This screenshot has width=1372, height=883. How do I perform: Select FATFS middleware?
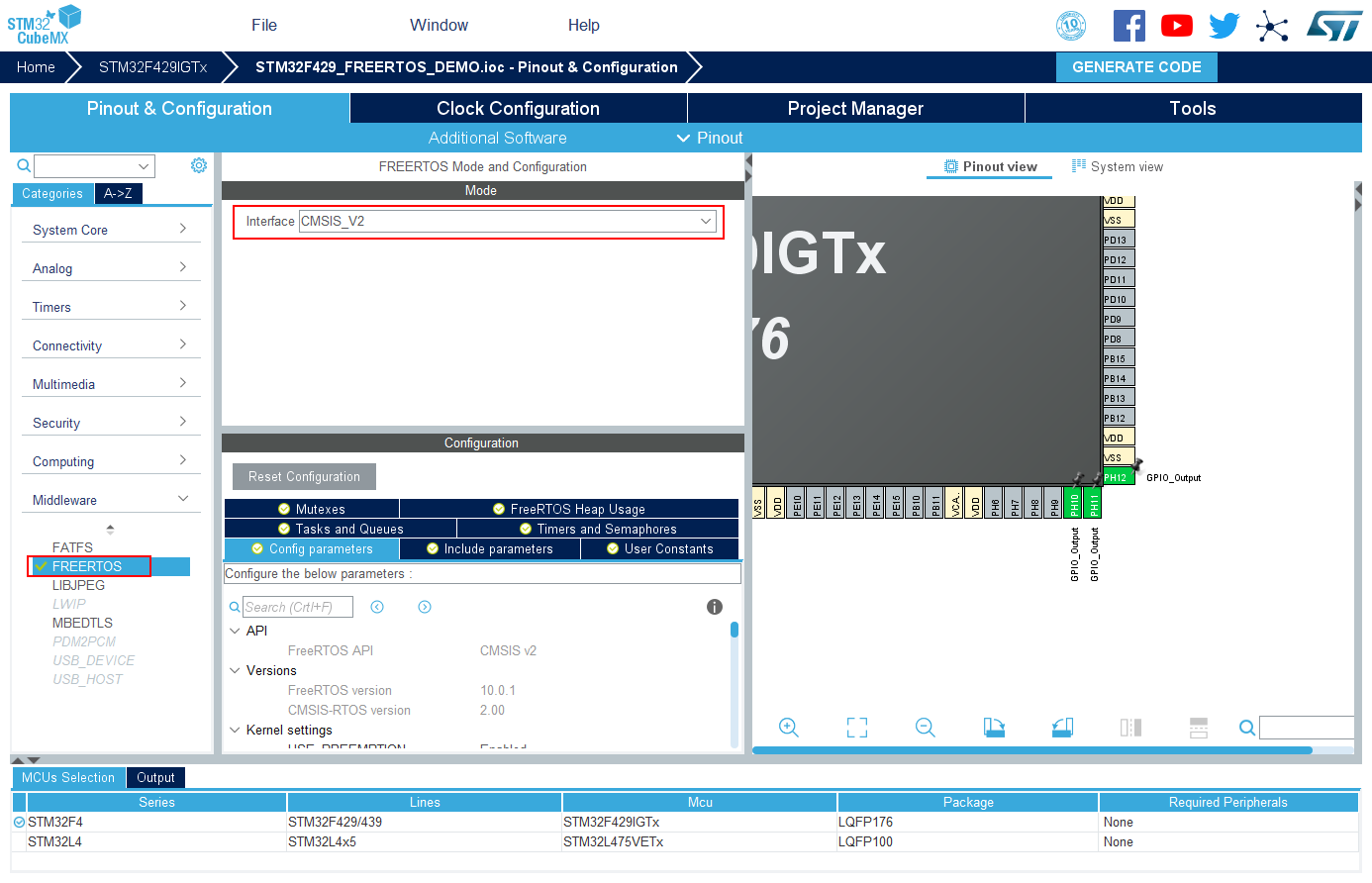pyautogui.click(x=72, y=547)
